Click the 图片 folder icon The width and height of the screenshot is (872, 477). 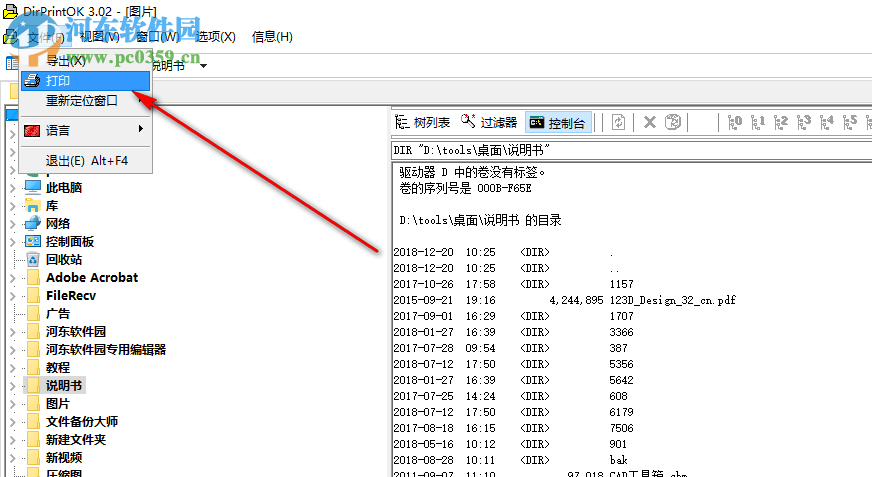coord(33,404)
